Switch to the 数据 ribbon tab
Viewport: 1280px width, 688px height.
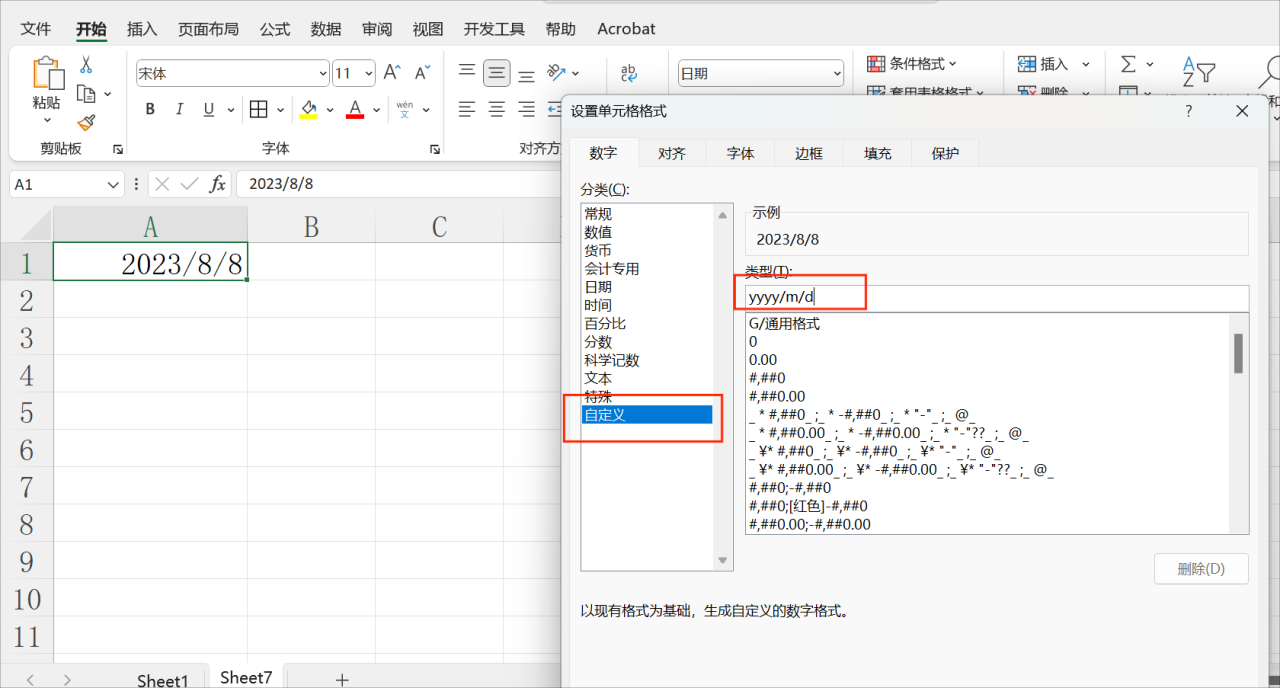click(325, 29)
